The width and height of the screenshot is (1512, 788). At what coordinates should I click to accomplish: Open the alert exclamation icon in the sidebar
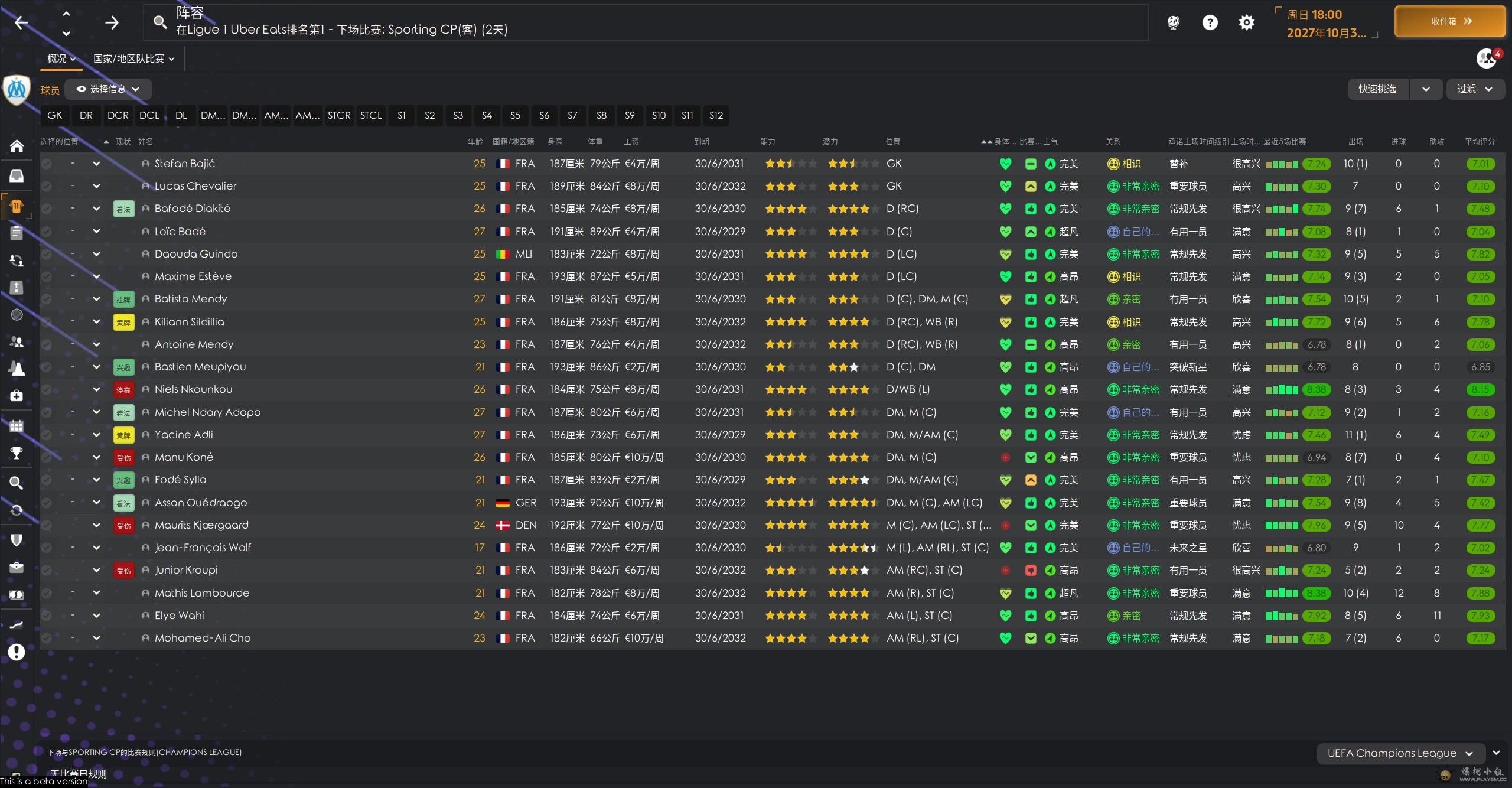pos(17,652)
